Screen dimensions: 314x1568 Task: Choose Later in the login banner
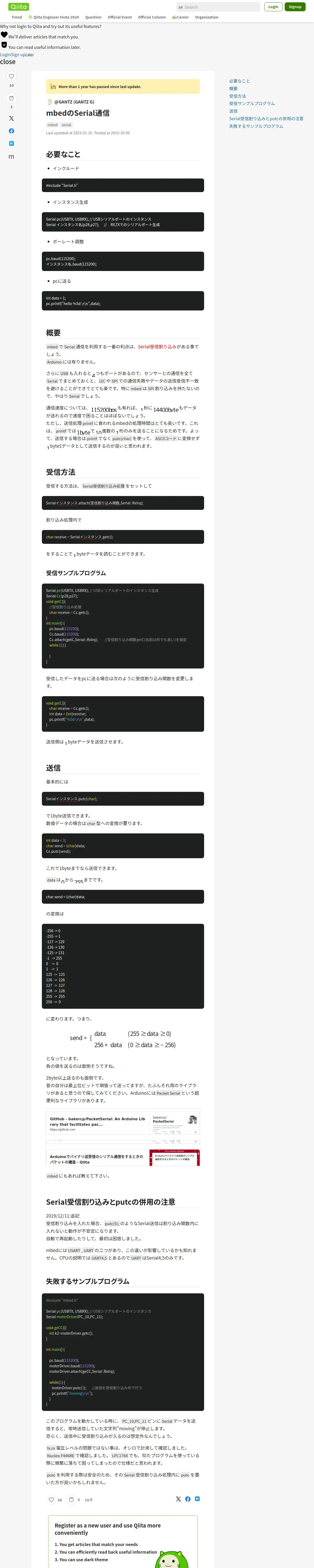30,55
